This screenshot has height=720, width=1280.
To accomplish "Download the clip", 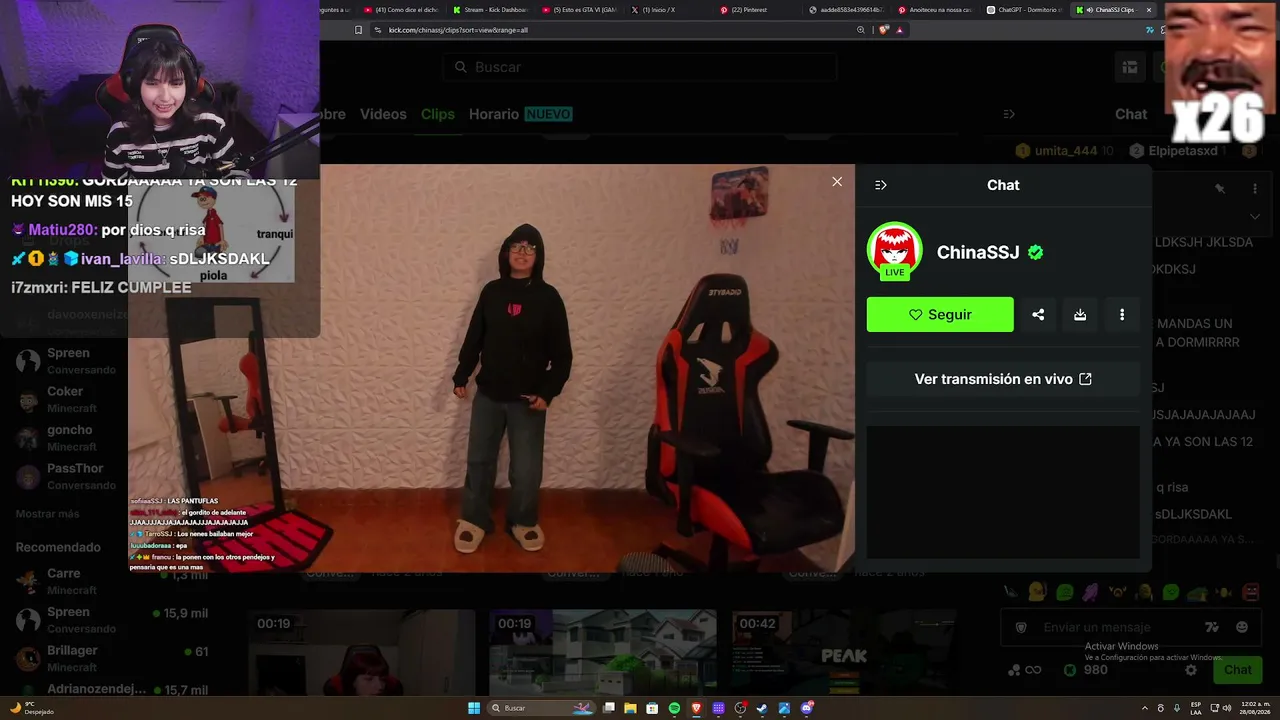I will [1080, 314].
